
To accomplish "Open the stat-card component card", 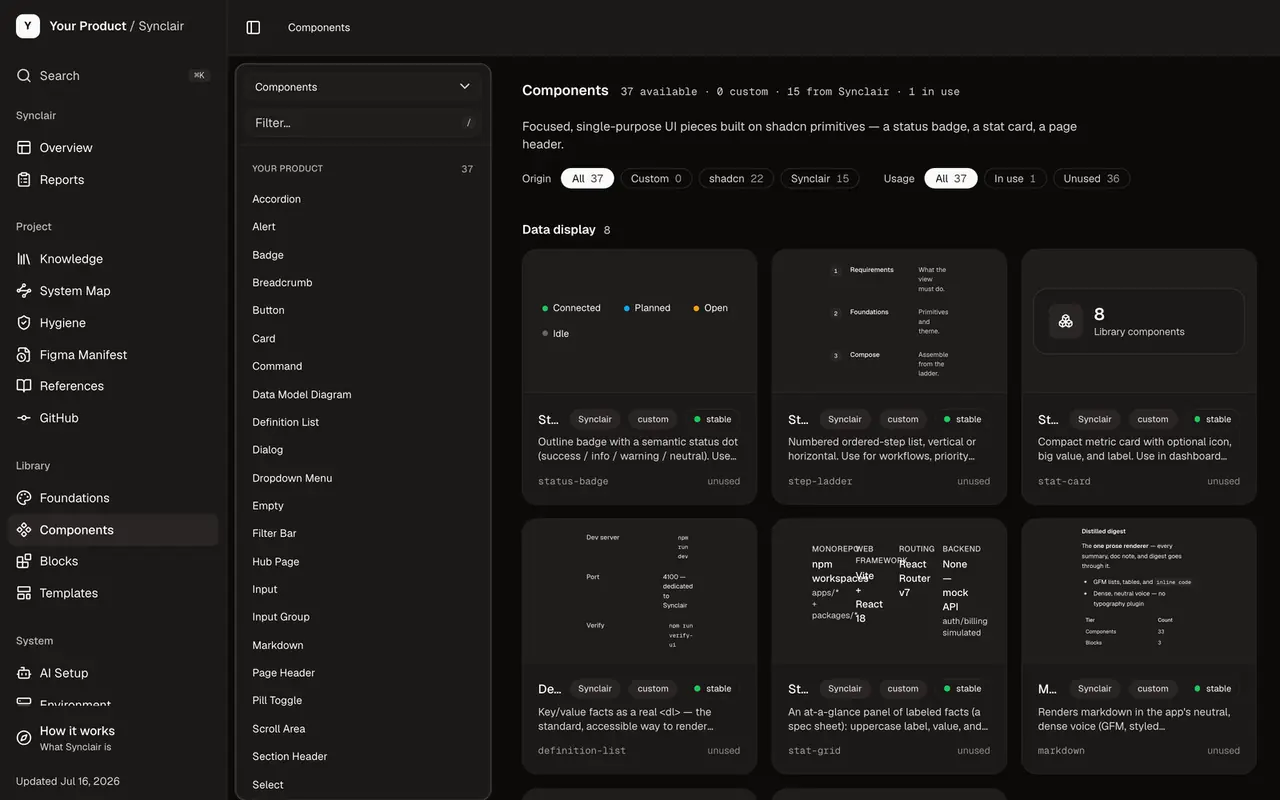I will pos(1139,377).
